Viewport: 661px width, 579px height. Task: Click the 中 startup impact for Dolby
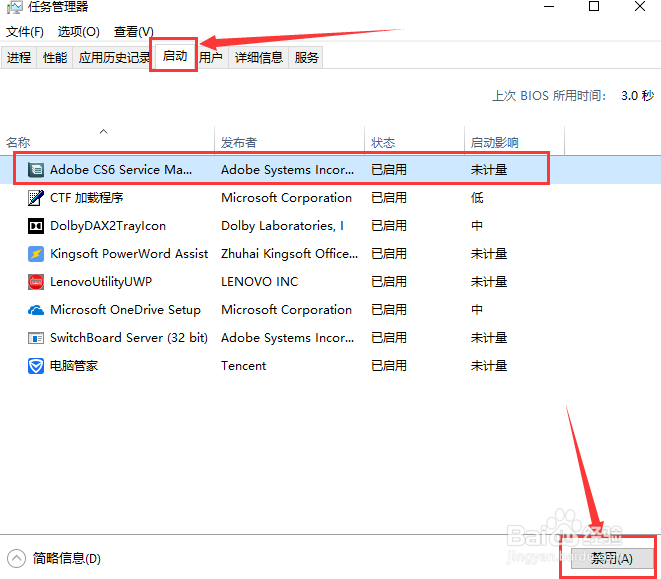click(477, 226)
